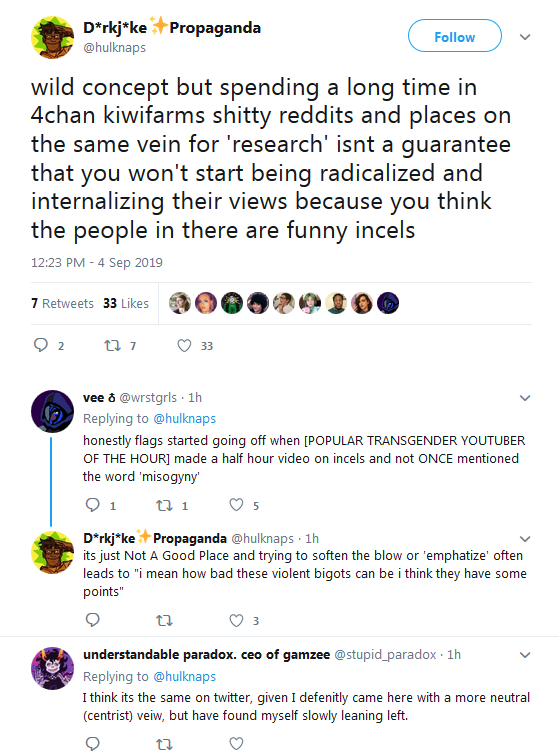Retweet vee's reply about misogyny
The image size is (559, 754).
click(165, 505)
